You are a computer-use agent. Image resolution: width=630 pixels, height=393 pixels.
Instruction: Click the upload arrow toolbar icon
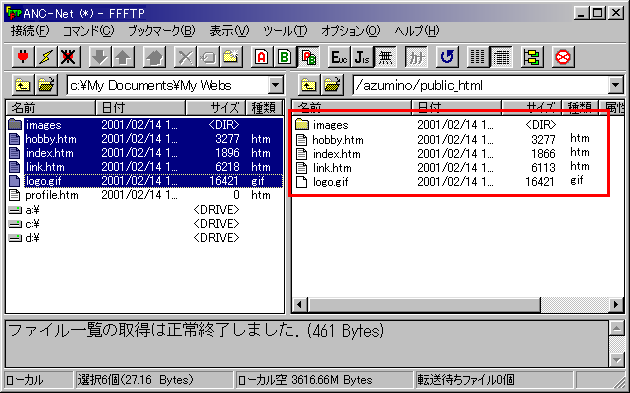pyautogui.click(x=123, y=57)
